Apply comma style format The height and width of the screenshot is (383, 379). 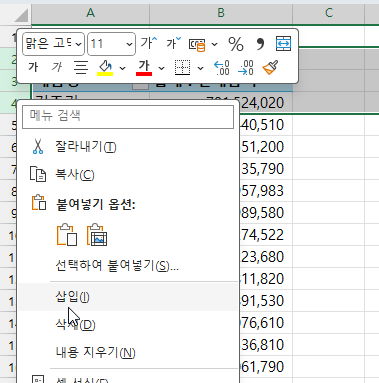(260, 44)
